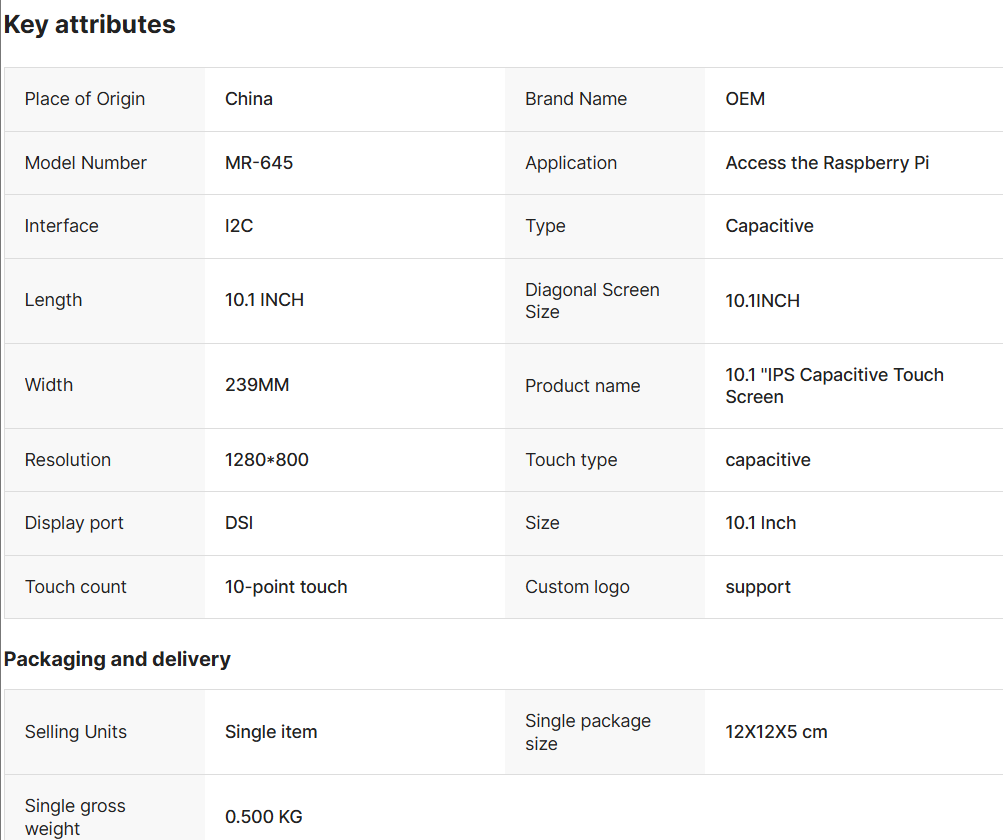Click the Diagonal Screen Size label
The image size is (1003, 840).
(592, 301)
